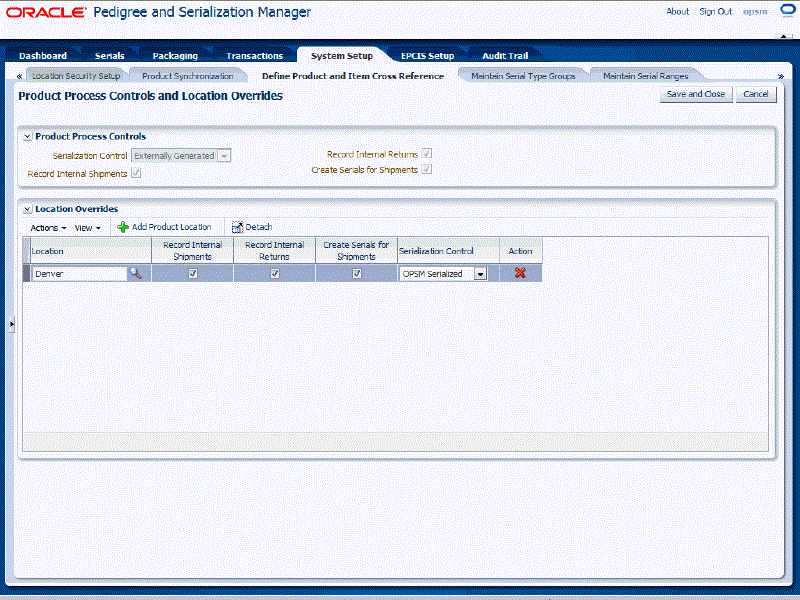The width and height of the screenshot is (800, 600).
Task: Click the Location column header
Action: click(x=91, y=251)
